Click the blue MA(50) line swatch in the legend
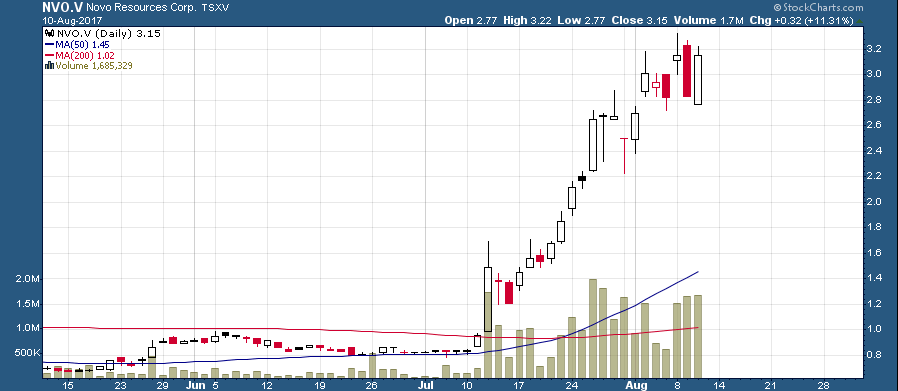 [49, 45]
